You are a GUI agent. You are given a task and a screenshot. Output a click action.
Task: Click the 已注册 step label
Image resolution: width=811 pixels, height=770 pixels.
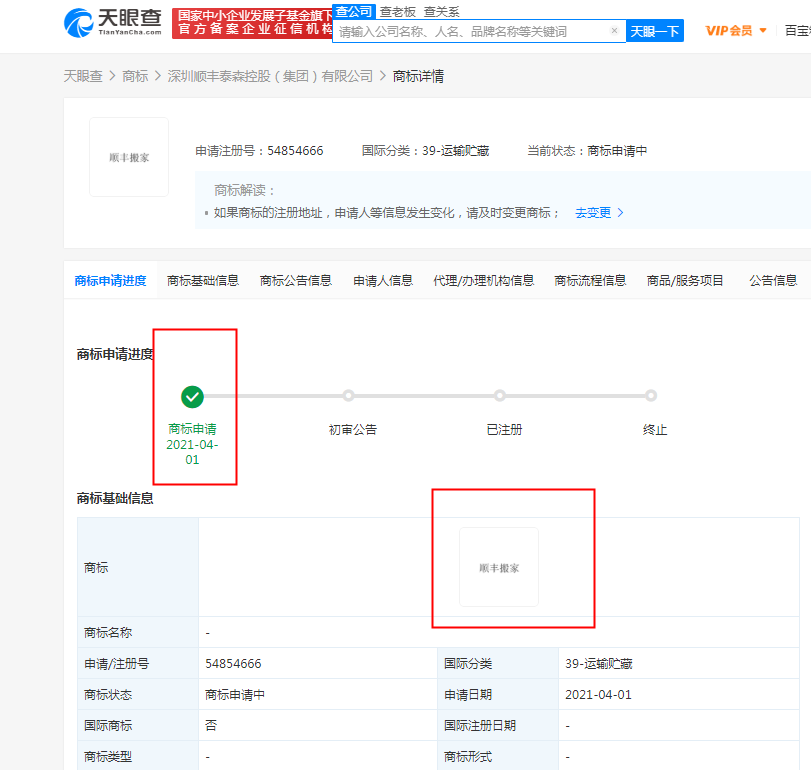coord(504,429)
